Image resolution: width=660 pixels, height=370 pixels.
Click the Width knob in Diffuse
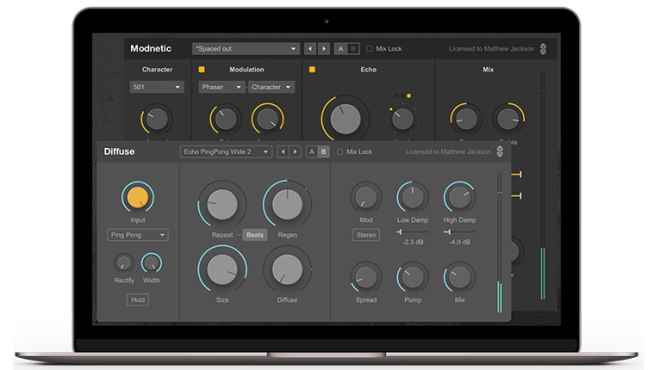[152, 263]
